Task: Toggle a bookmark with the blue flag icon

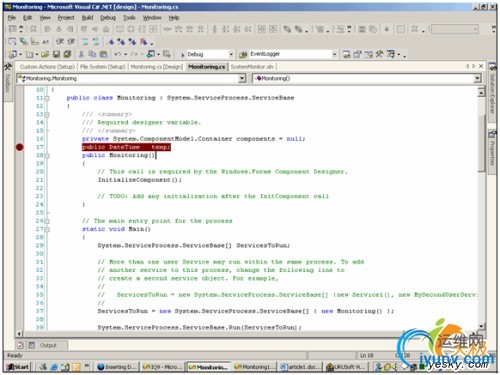Action: pyautogui.click(x=110, y=42)
